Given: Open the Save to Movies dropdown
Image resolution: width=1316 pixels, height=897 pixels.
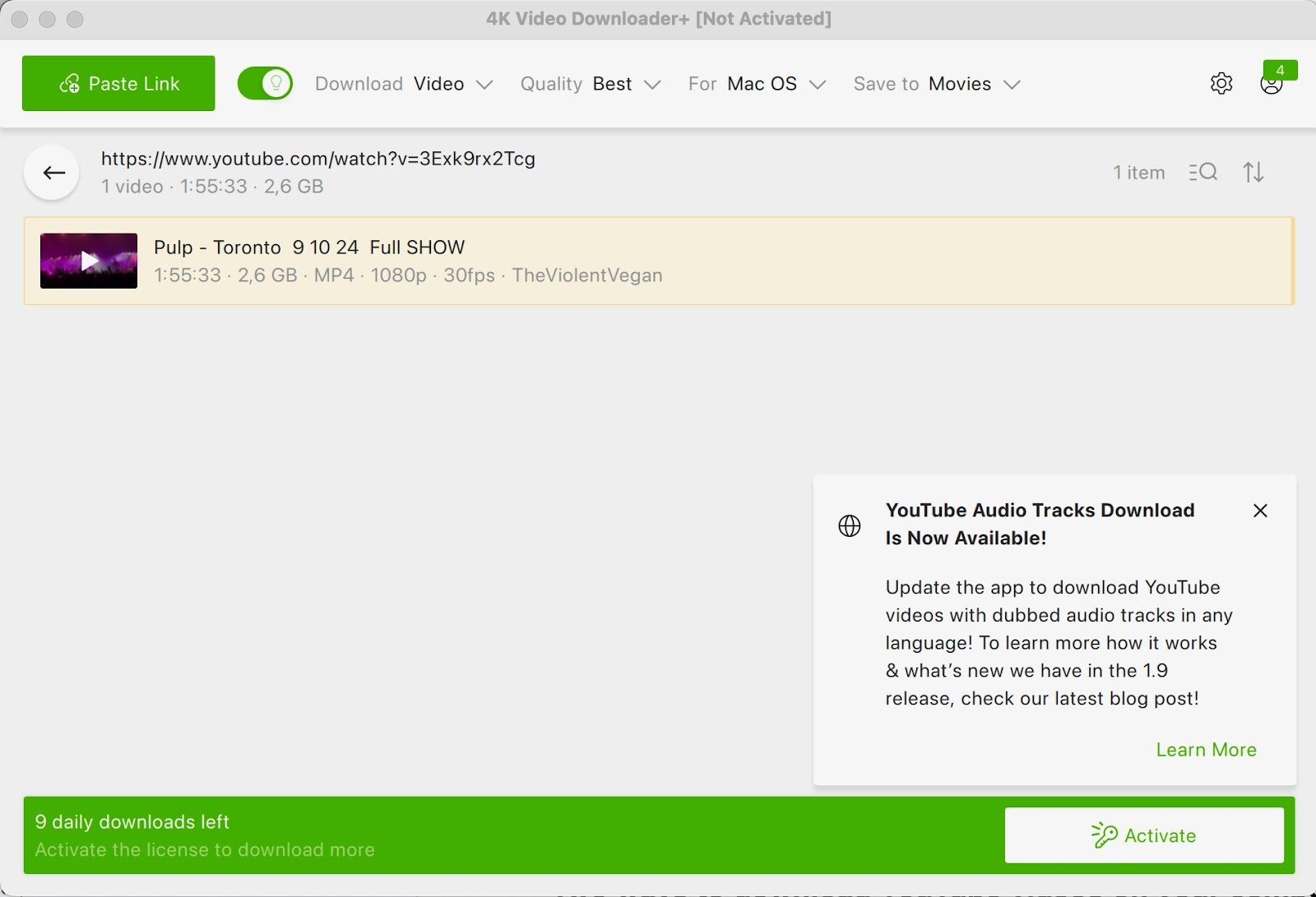Looking at the screenshot, I should [x=937, y=85].
